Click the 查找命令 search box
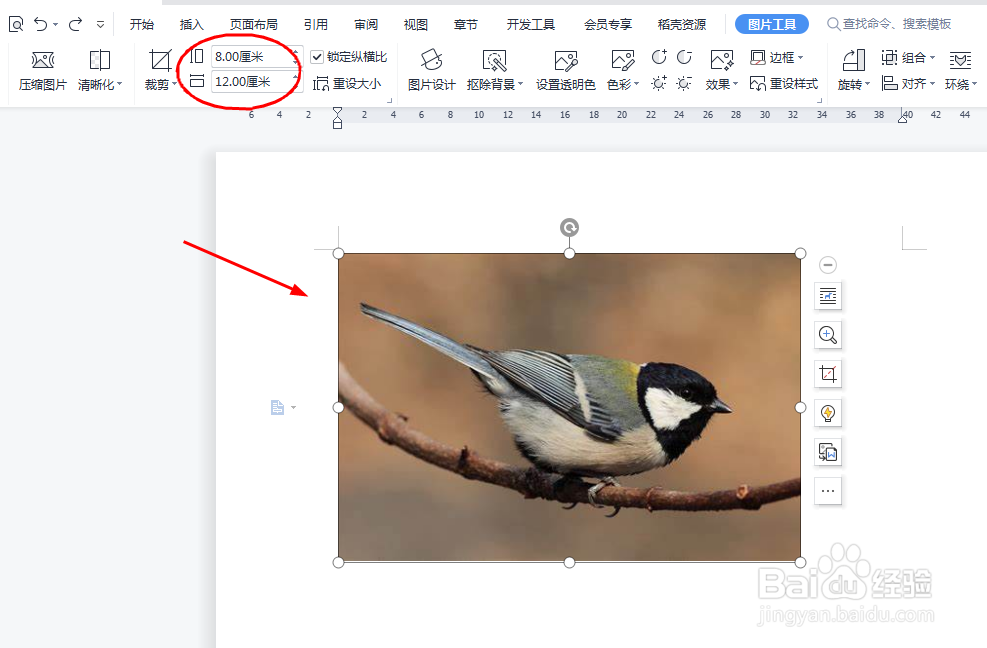The image size is (987, 648). [x=889, y=24]
